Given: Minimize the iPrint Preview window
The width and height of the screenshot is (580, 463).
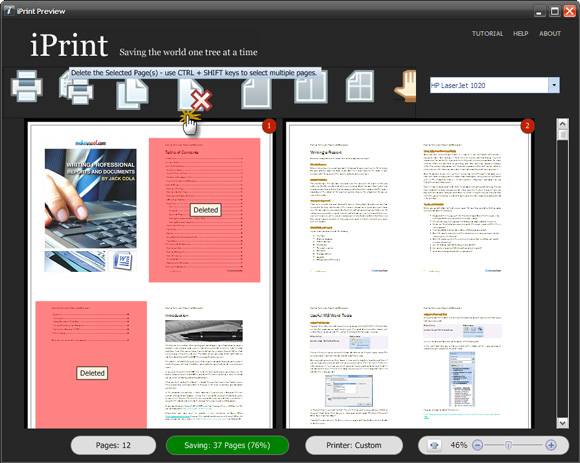Looking at the screenshot, I should [540, 11].
